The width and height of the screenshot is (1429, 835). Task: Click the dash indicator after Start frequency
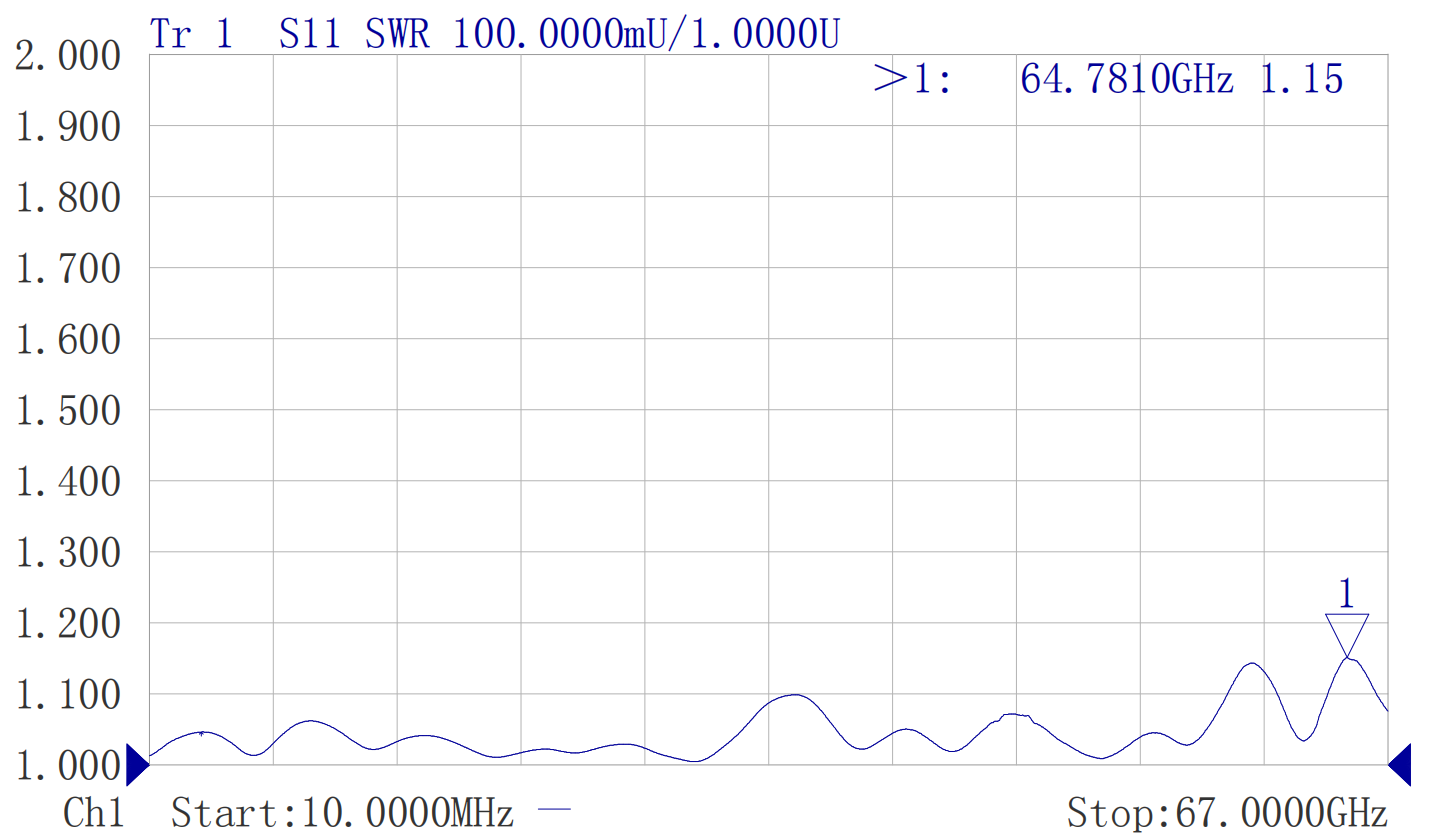[x=555, y=809]
